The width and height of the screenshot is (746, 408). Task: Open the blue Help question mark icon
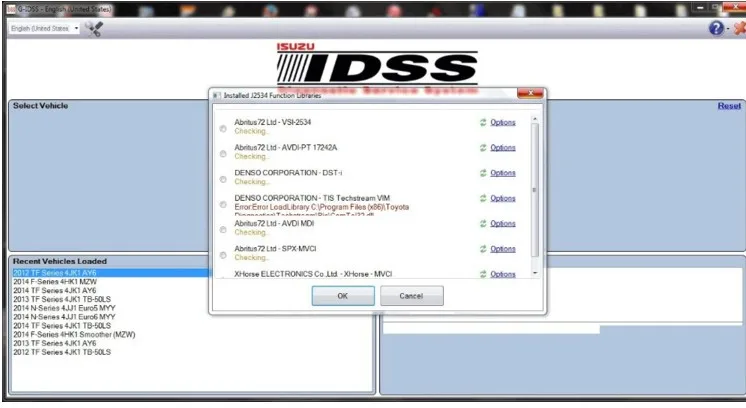pyautogui.click(x=716, y=29)
